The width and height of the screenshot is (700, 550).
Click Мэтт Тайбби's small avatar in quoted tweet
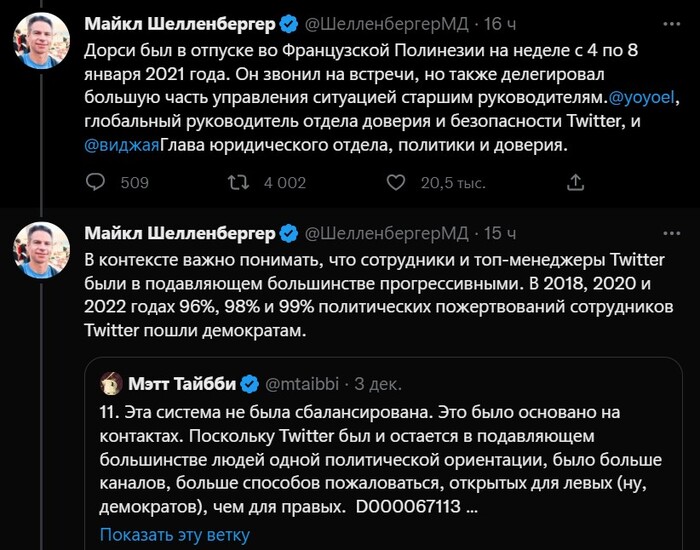point(110,384)
